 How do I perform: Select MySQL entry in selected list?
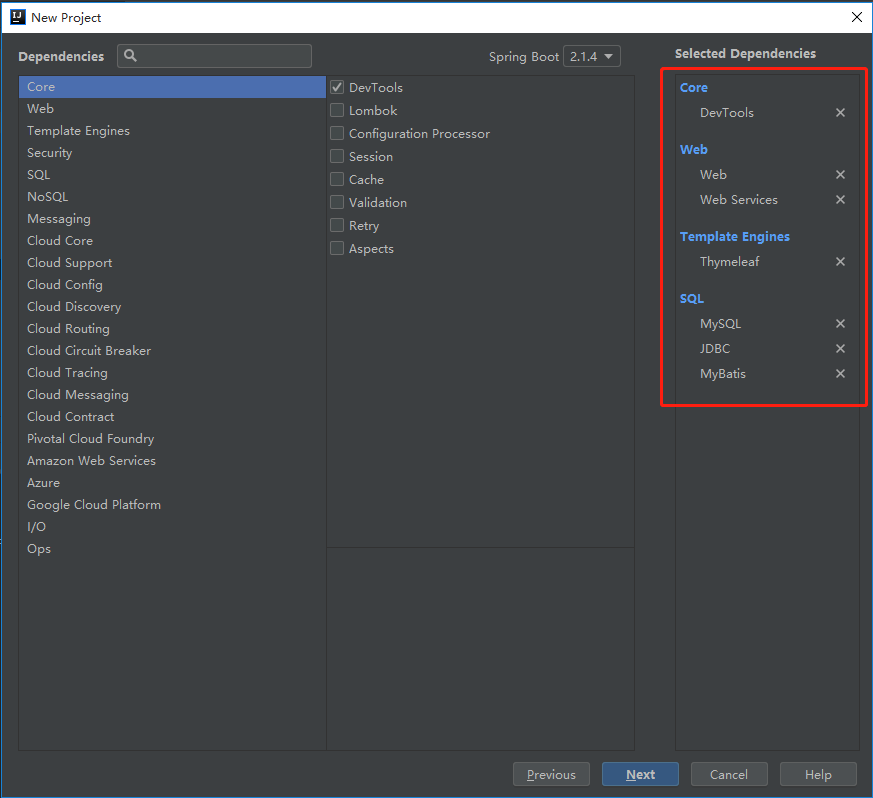tap(720, 324)
